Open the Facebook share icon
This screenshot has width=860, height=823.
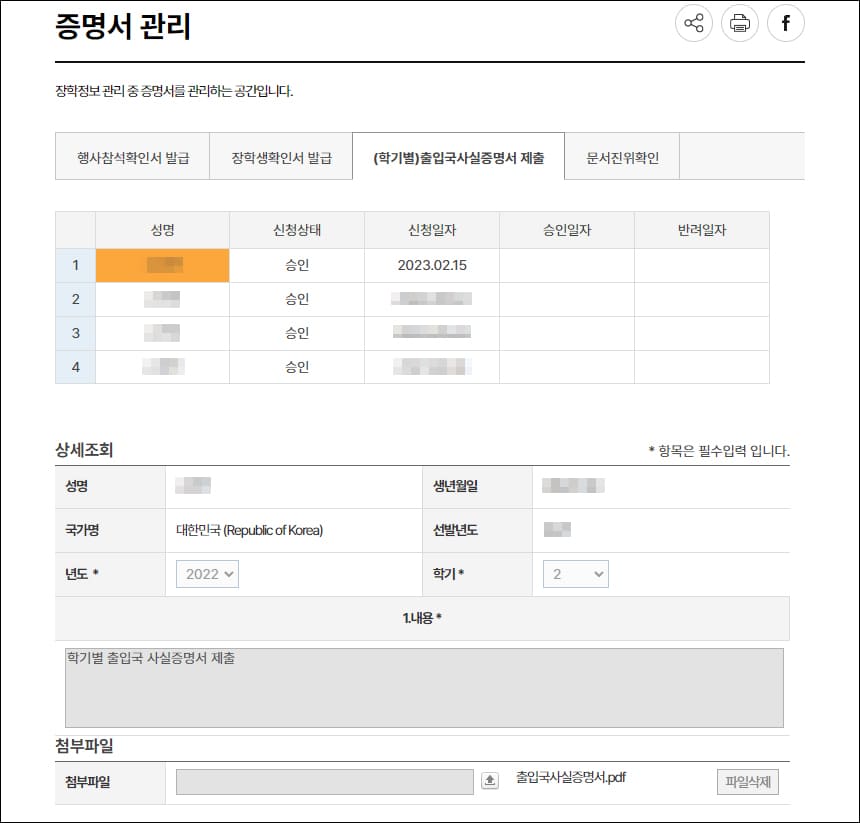tap(786, 23)
